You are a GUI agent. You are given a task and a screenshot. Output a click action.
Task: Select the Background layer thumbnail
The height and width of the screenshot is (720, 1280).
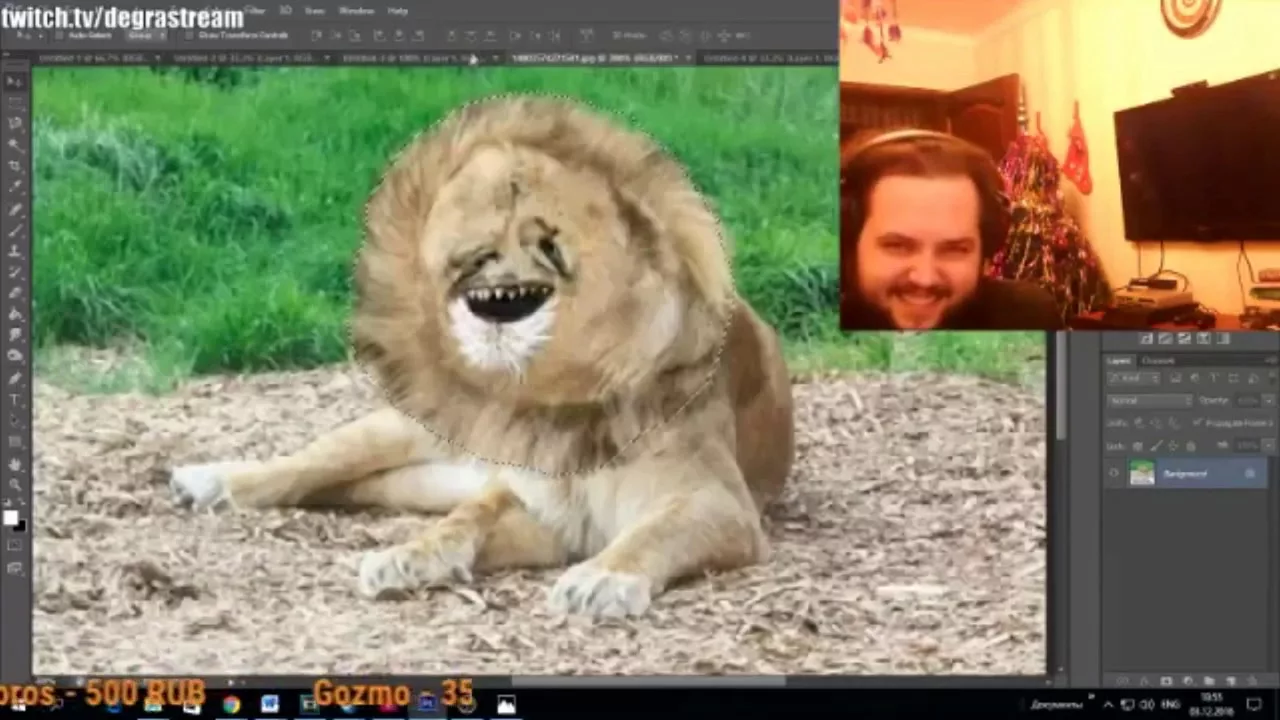point(1142,474)
